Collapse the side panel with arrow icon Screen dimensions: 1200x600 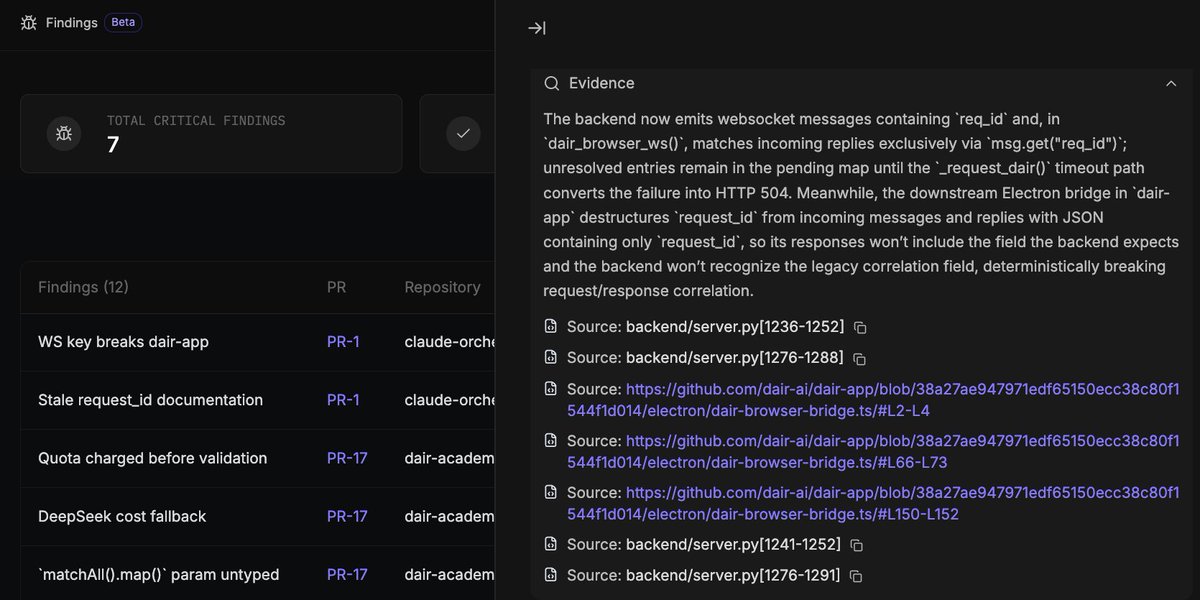537,28
